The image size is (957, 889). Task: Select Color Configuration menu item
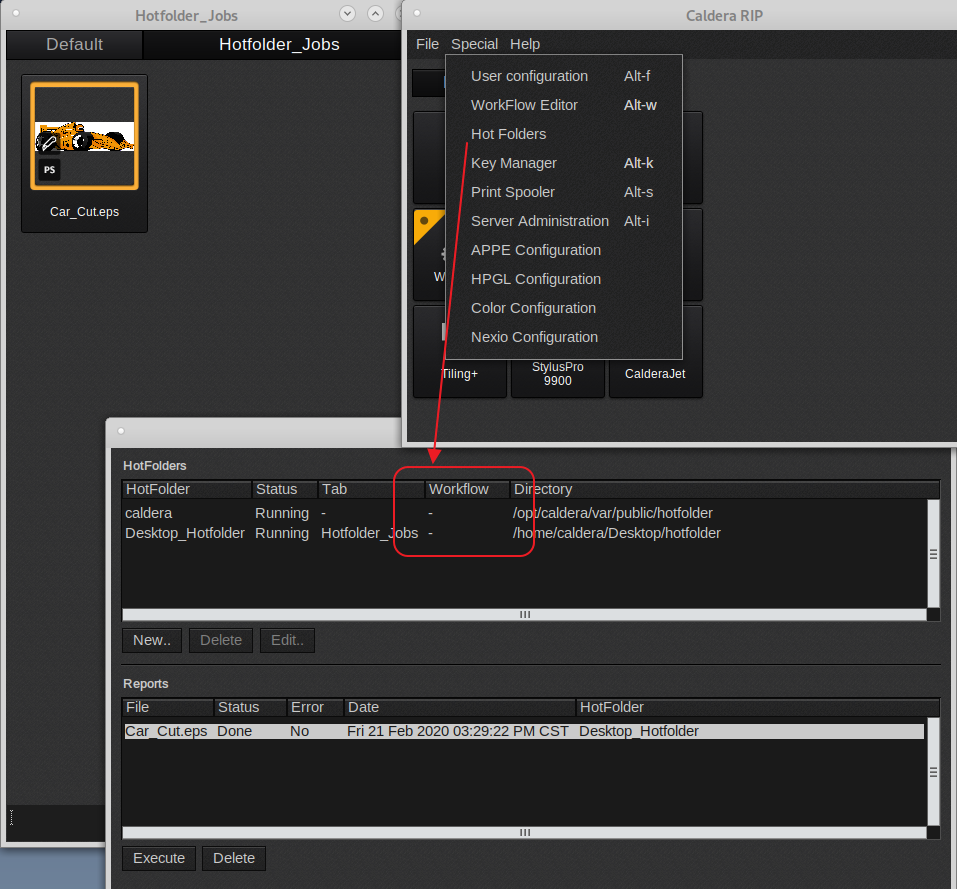click(x=533, y=308)
